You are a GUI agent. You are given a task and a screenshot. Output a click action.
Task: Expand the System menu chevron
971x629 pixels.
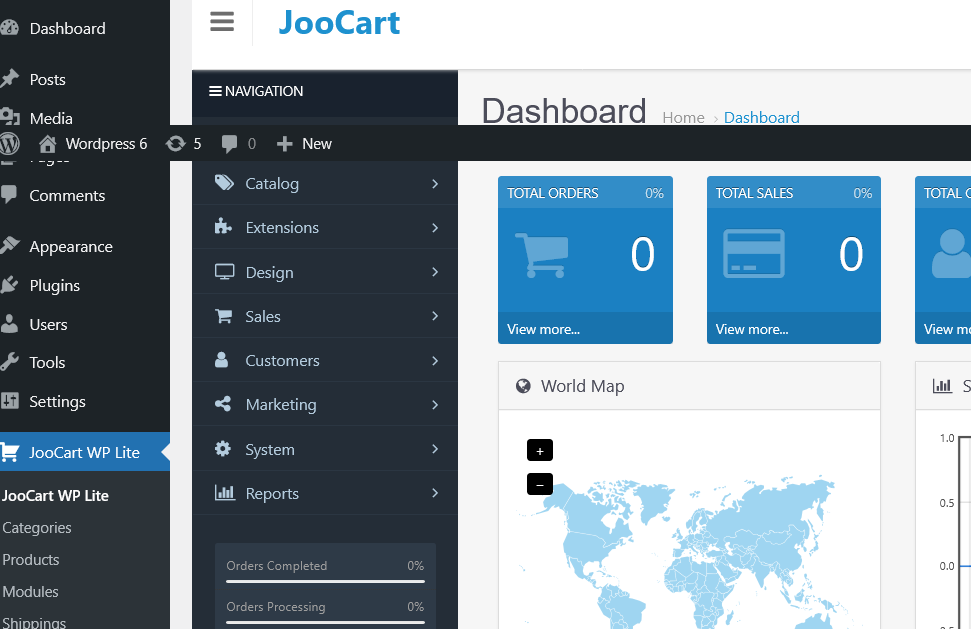pos(435,449)
